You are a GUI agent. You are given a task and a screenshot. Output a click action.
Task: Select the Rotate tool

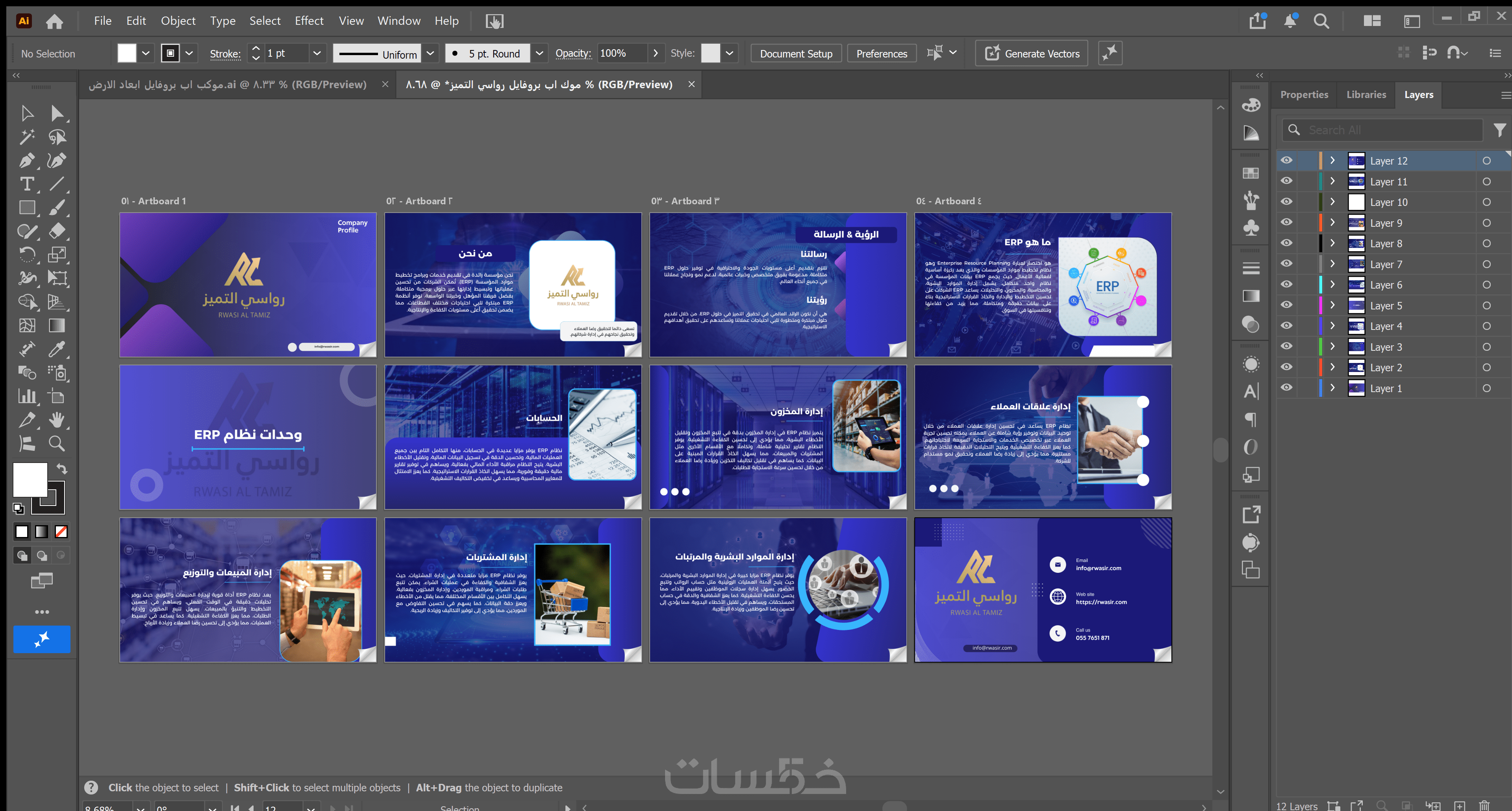(27, 254)
